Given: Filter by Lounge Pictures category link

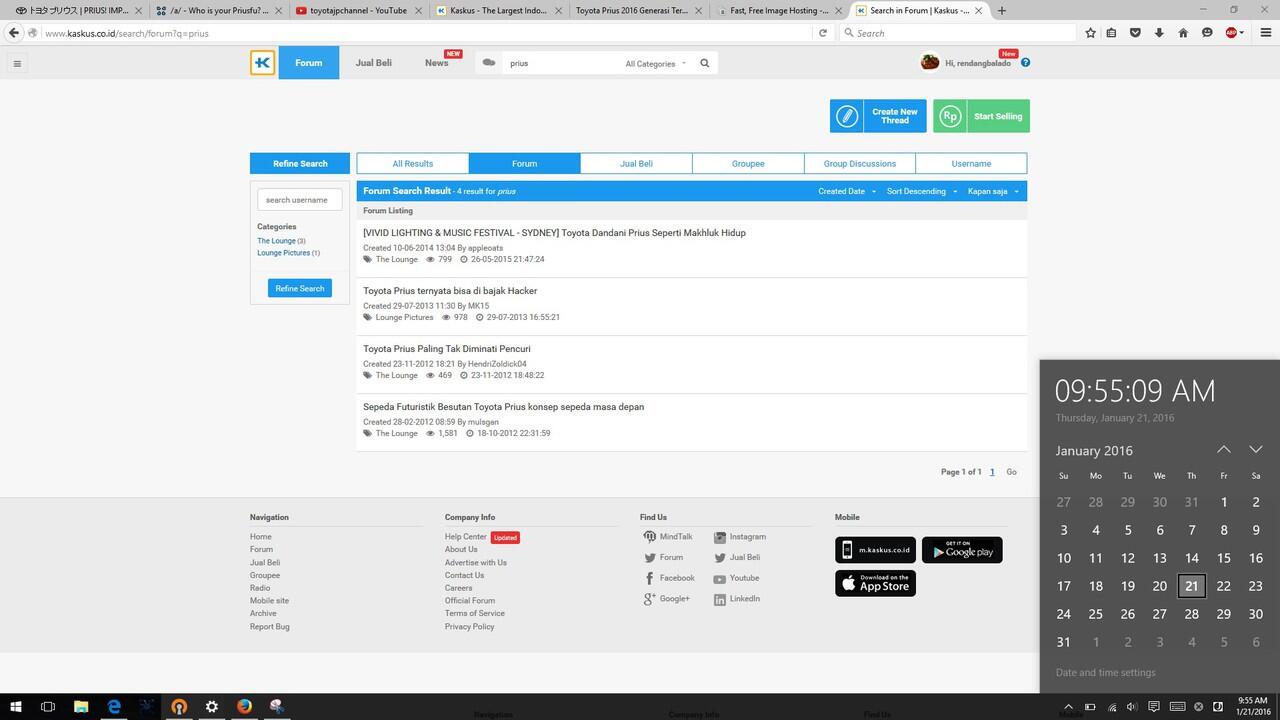Looking at the screenshot, I should coord(283,253).
